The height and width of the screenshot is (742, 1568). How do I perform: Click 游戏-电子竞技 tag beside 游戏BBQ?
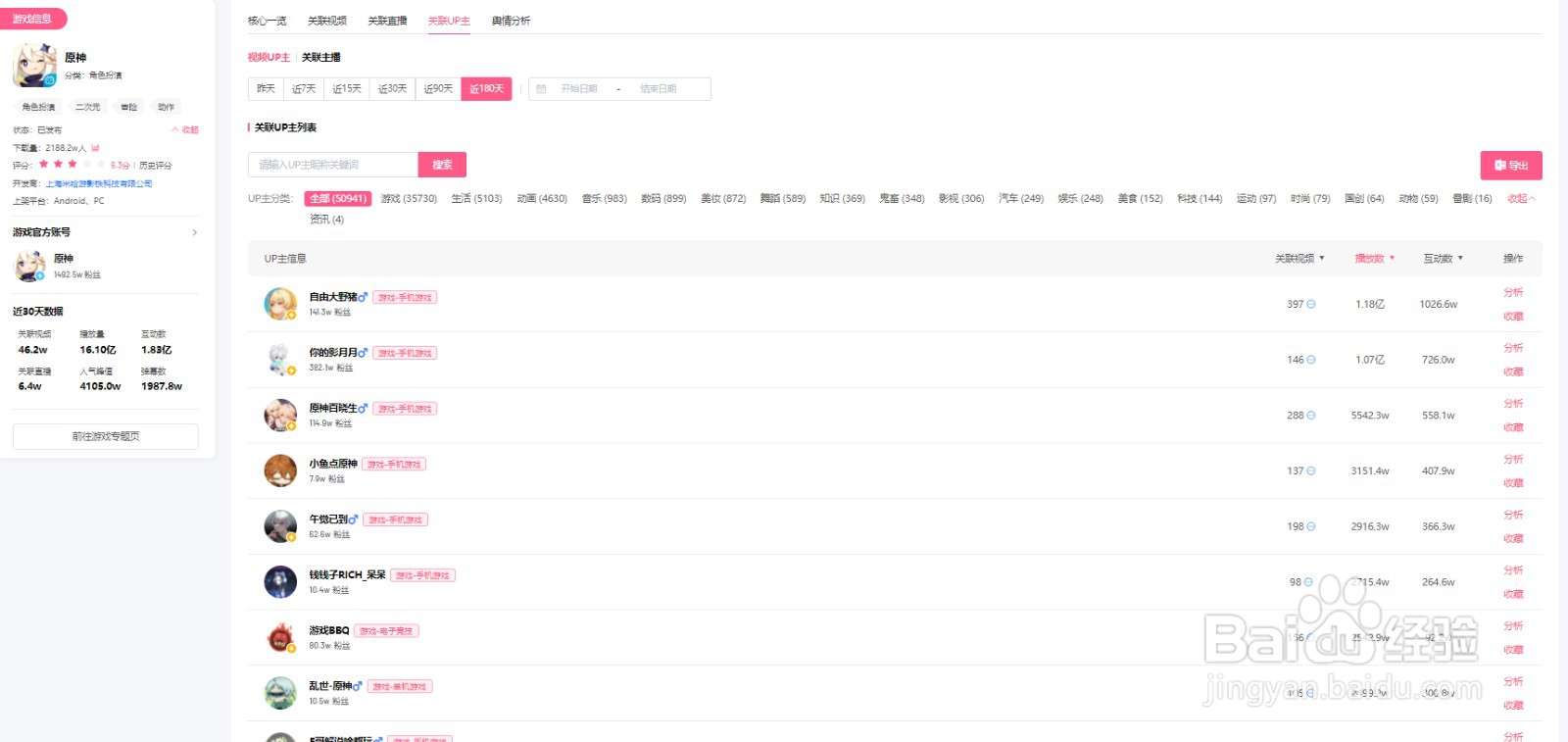coord(386,631)
